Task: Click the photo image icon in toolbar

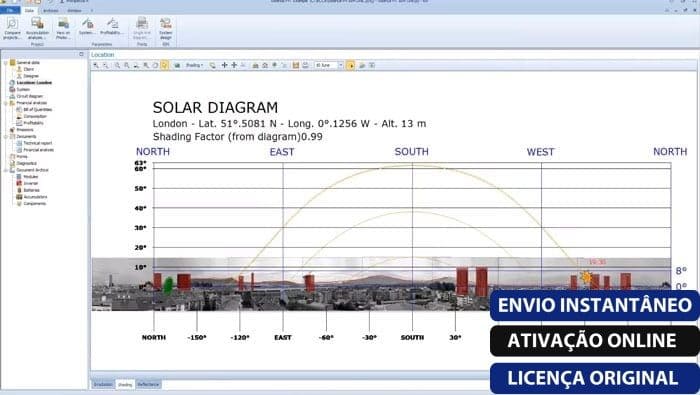Action: (x=177, y=65)
